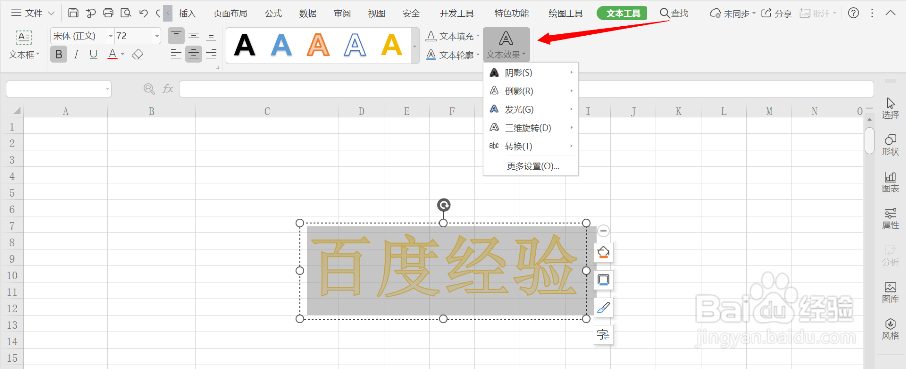Set bottom vertical alignment

[211, 36]
